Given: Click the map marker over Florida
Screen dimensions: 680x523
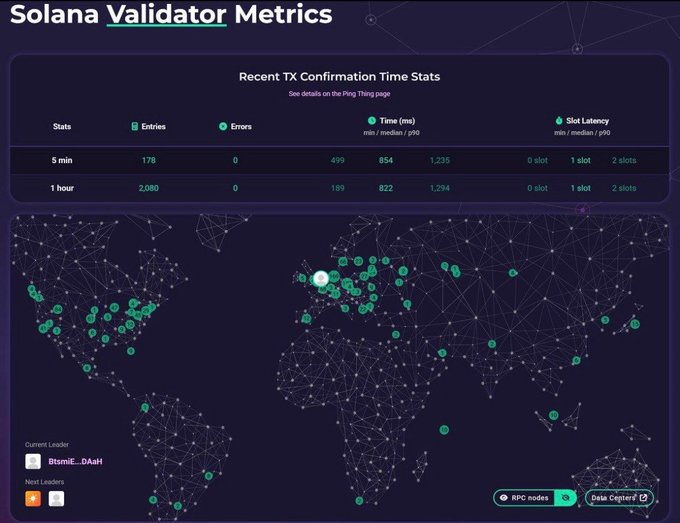Looking at the screenshot, I should coord(131,351).
